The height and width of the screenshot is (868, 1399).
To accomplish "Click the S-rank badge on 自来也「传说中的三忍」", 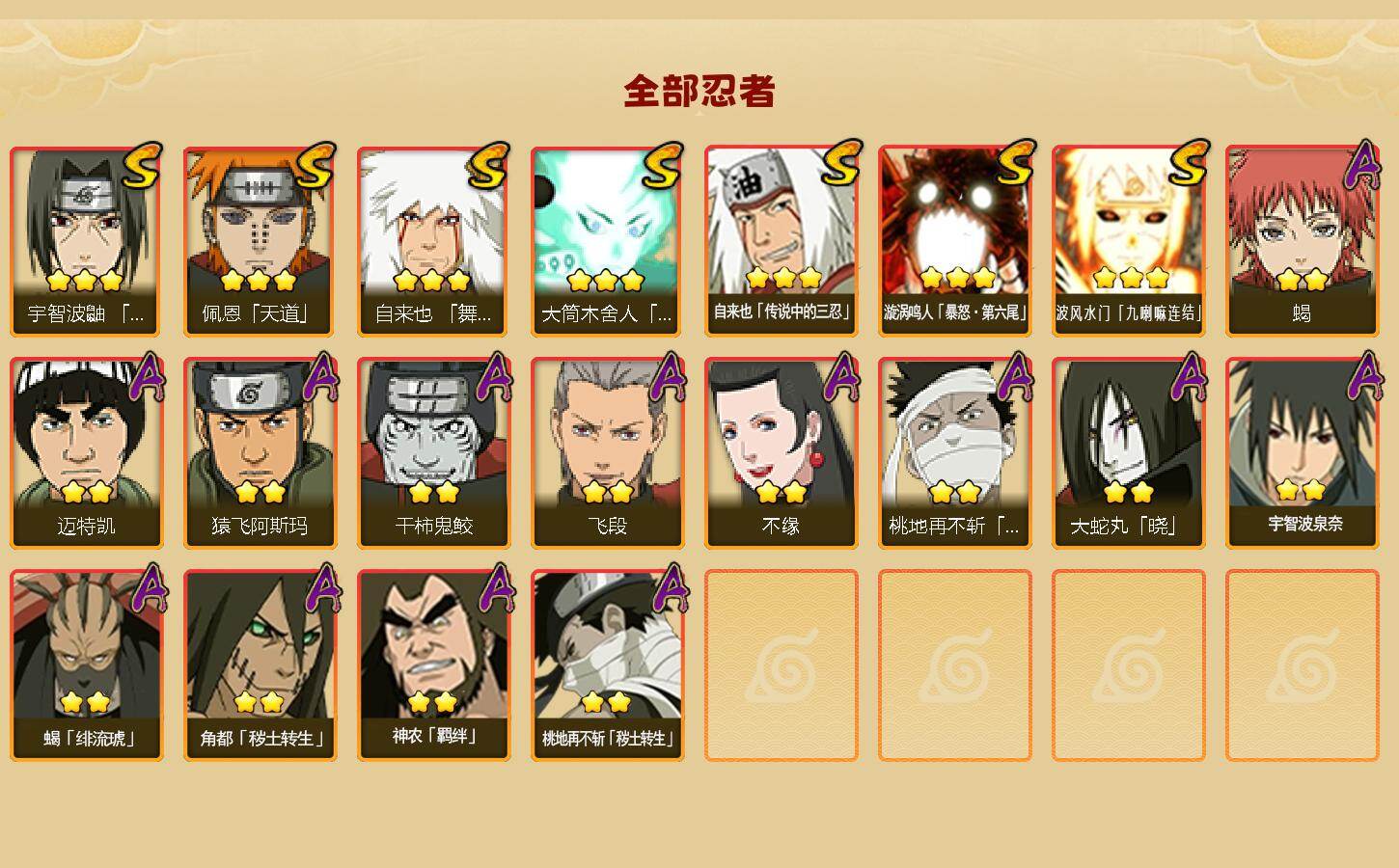I will (840, 164).
